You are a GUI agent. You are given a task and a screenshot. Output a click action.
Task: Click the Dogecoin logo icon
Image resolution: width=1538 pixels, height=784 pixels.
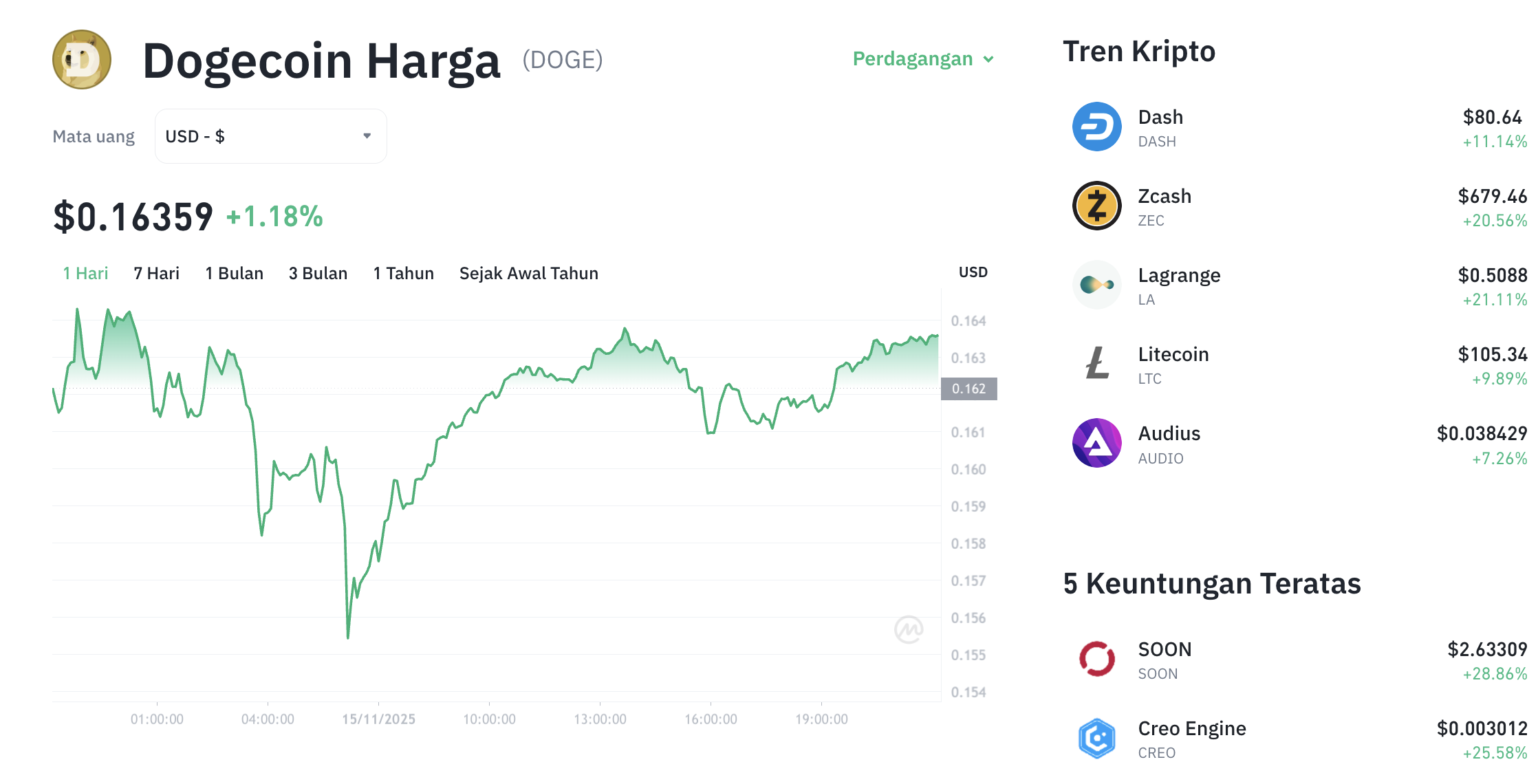tap(81, 59)
